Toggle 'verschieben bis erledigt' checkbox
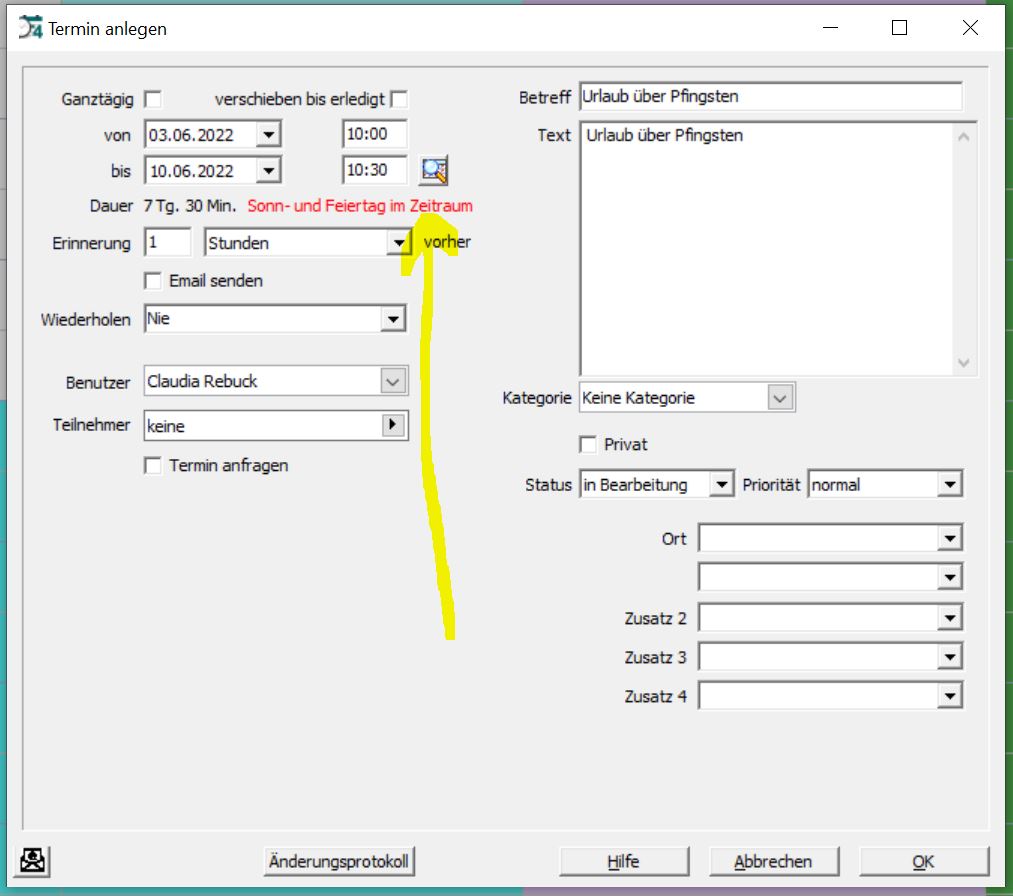Image resolution: width=1013 pixels, height=896 pixels. coord(399,99)
